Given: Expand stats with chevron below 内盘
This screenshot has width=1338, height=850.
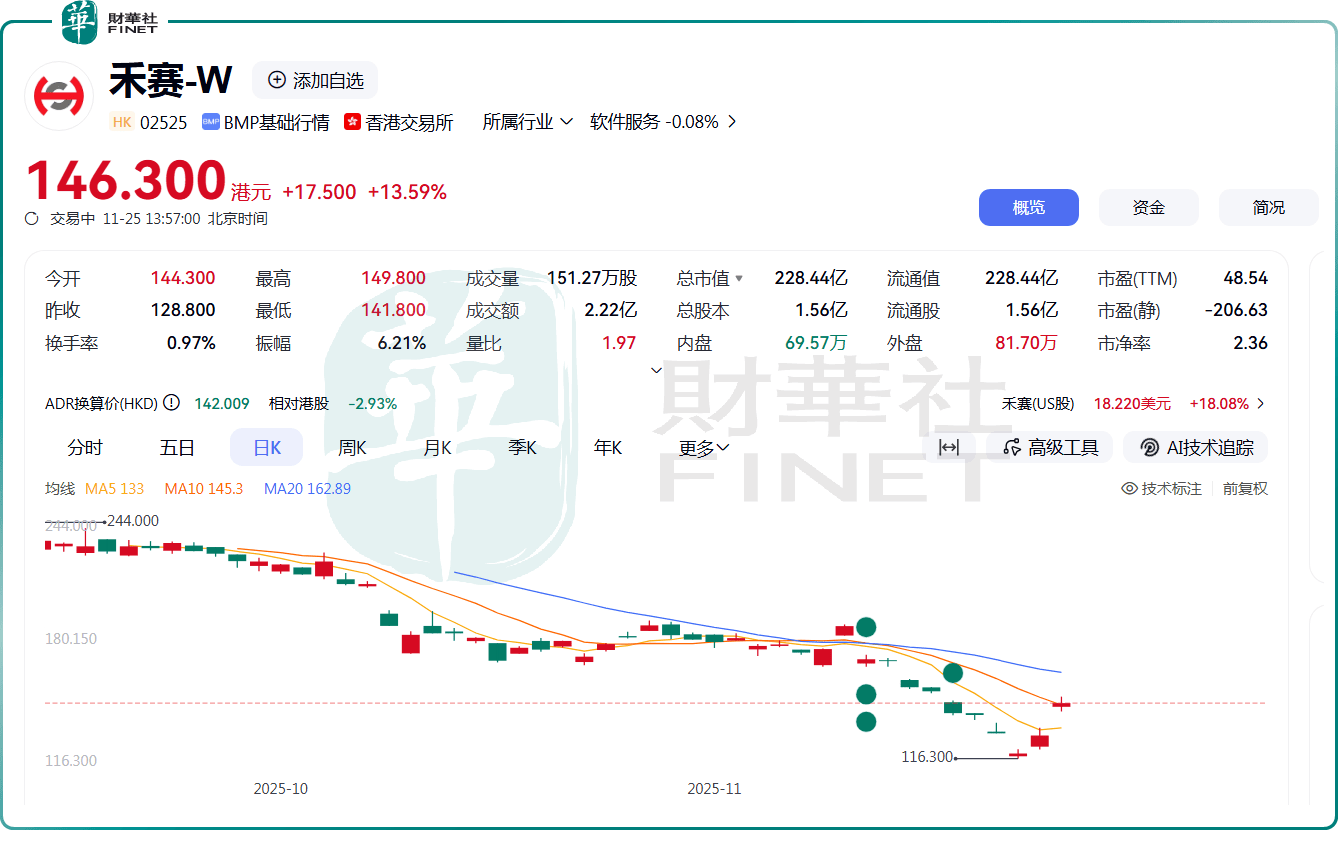Looking at the screenshot, I should pyautogui.click(x=657, y=370).
